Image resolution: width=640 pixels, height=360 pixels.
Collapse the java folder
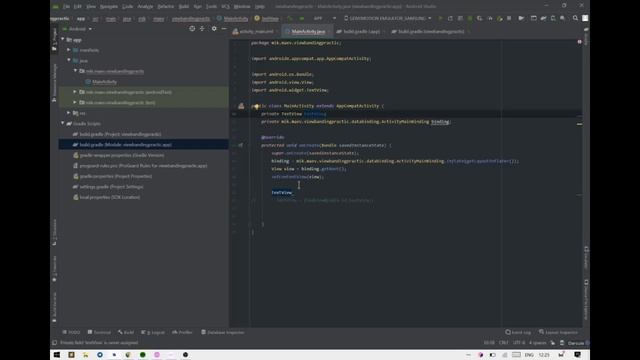69,60
